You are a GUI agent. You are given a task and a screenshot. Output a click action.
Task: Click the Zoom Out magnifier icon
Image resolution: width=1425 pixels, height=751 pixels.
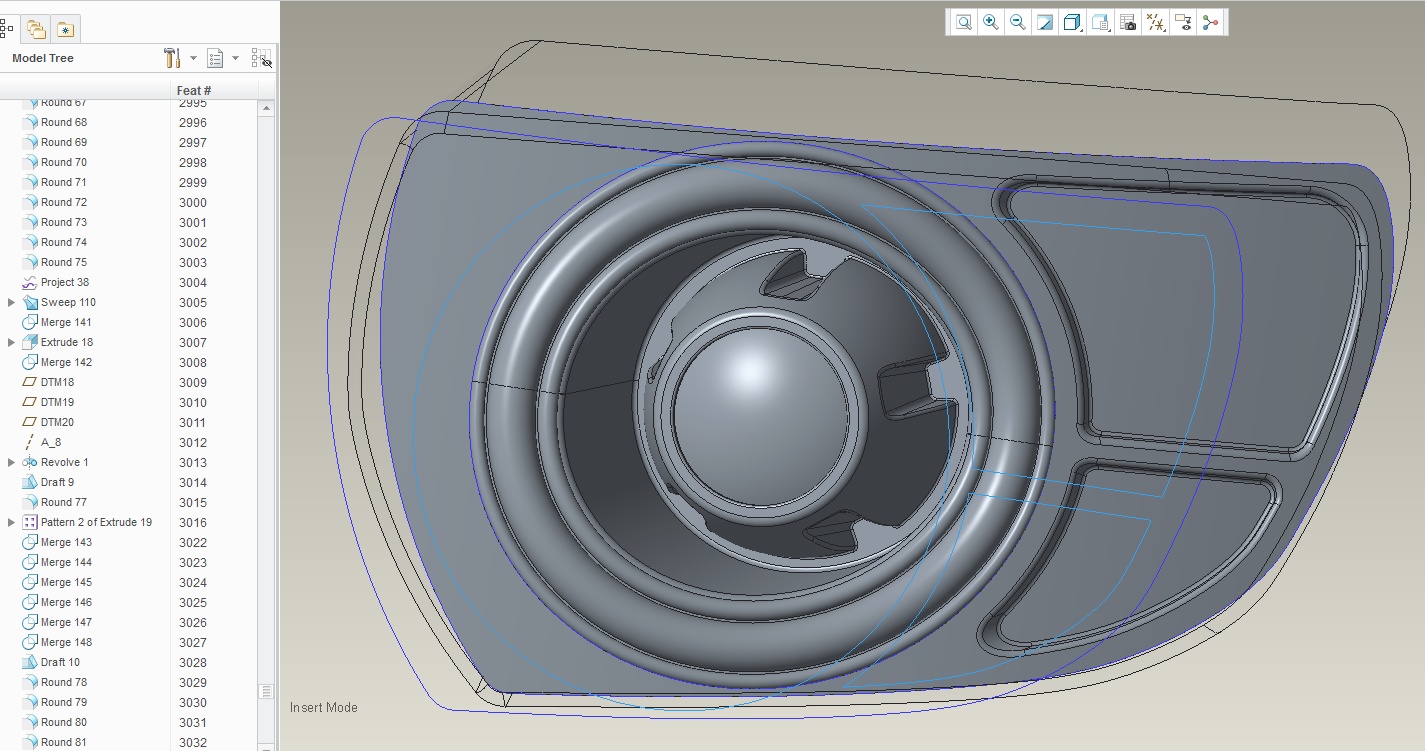coord(1018,22)
